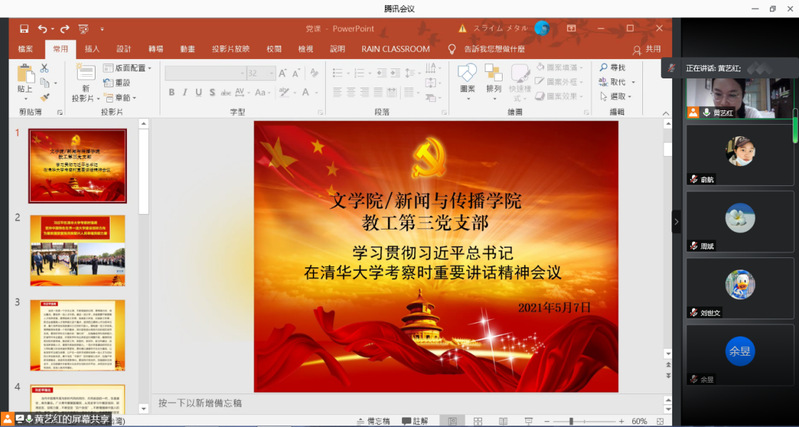Open the Shape Outline (圖案外框) dropdown

(x=561, y=82)
